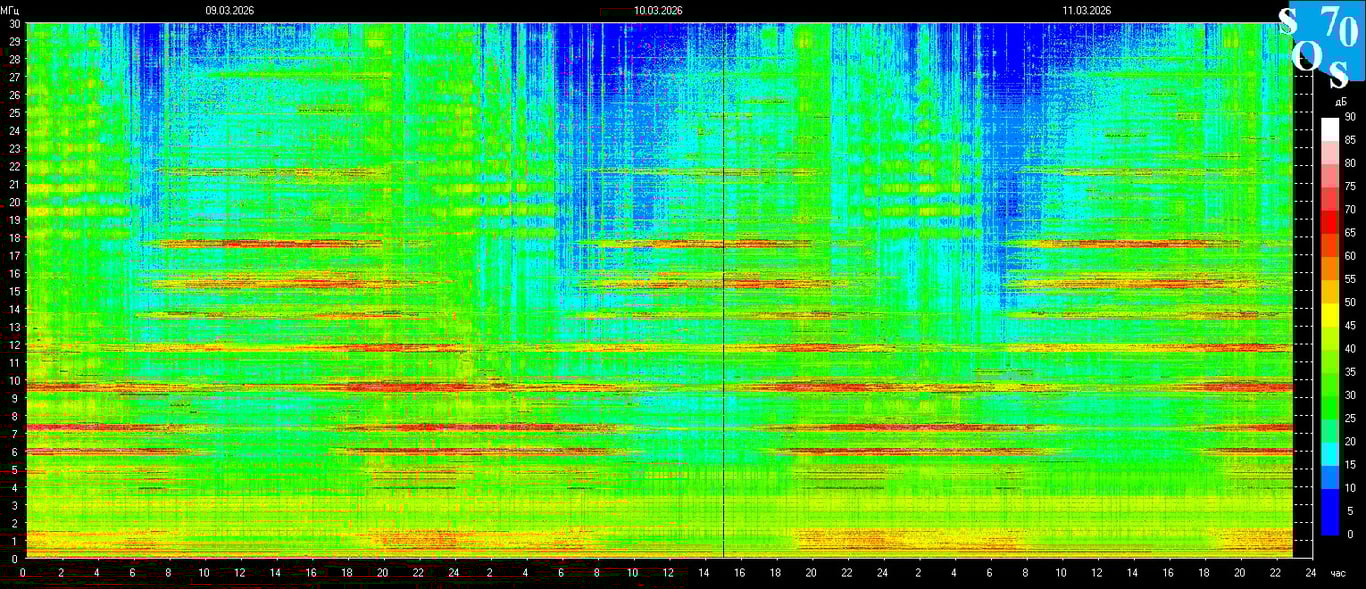
Task: Select the 30 MHz frequency axis tick
Action: tap(14, 24)
